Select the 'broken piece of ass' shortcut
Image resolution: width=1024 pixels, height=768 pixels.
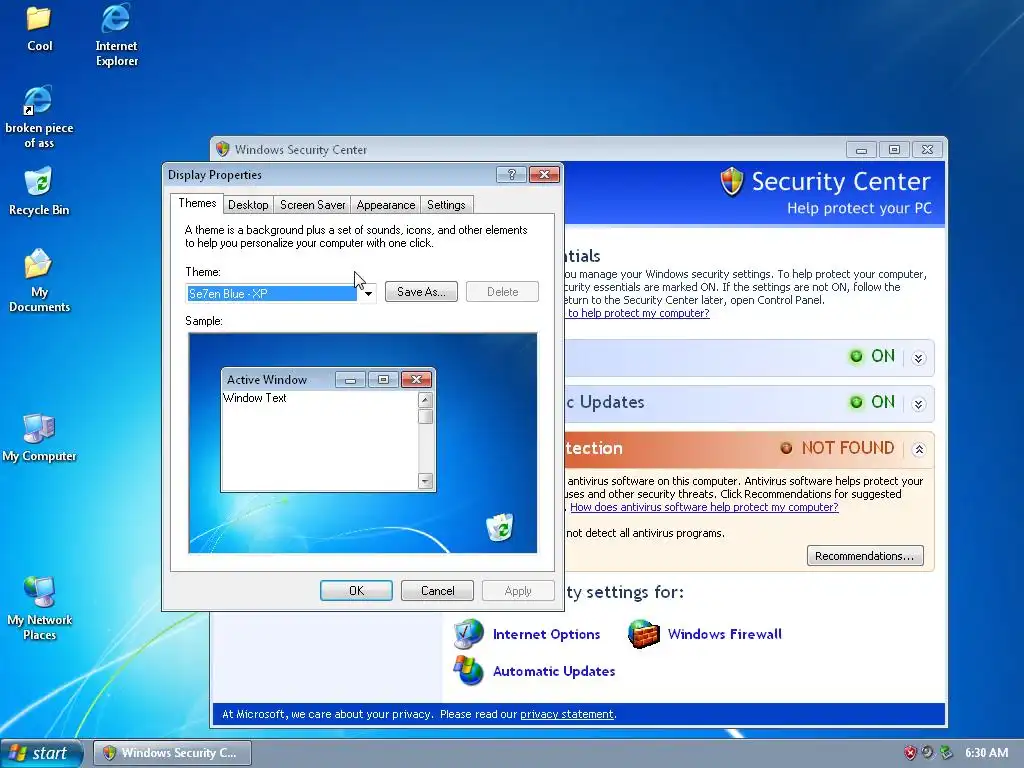tap(39, 116)
